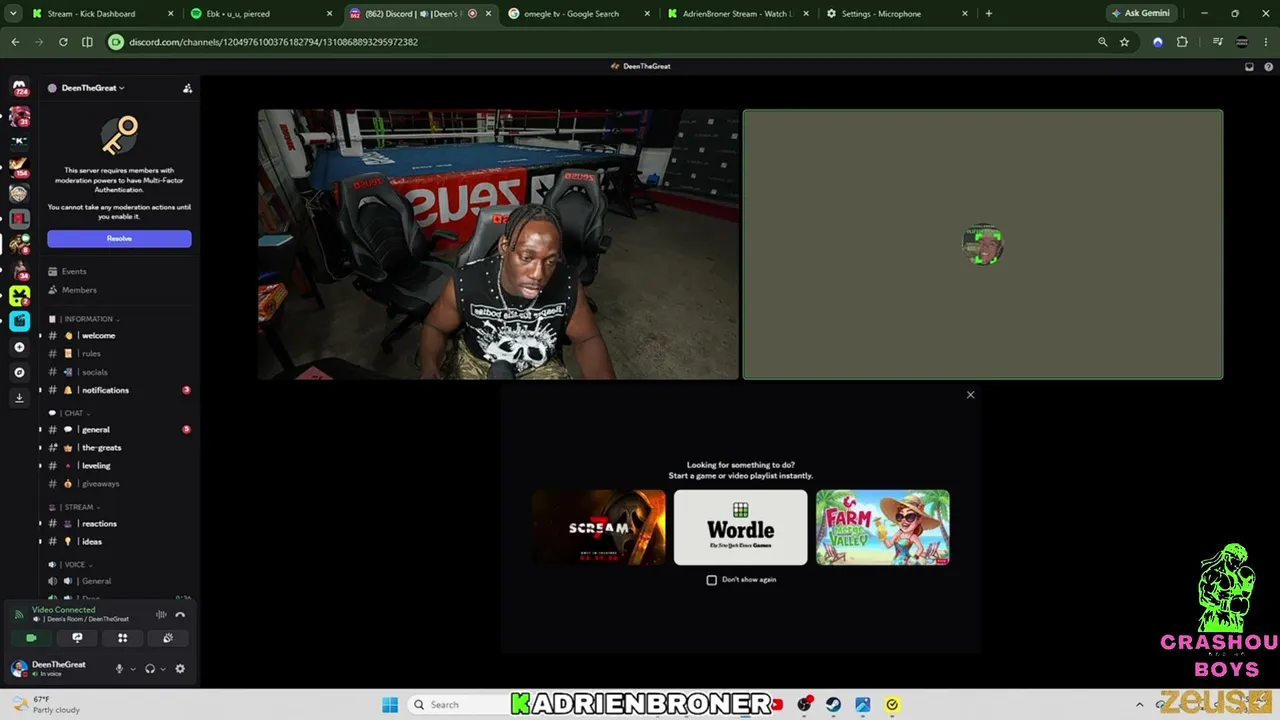Bookmark this page with the star
This screenshot has height=720, width=1280.
pyautogui.click(x=1125, y=42)
